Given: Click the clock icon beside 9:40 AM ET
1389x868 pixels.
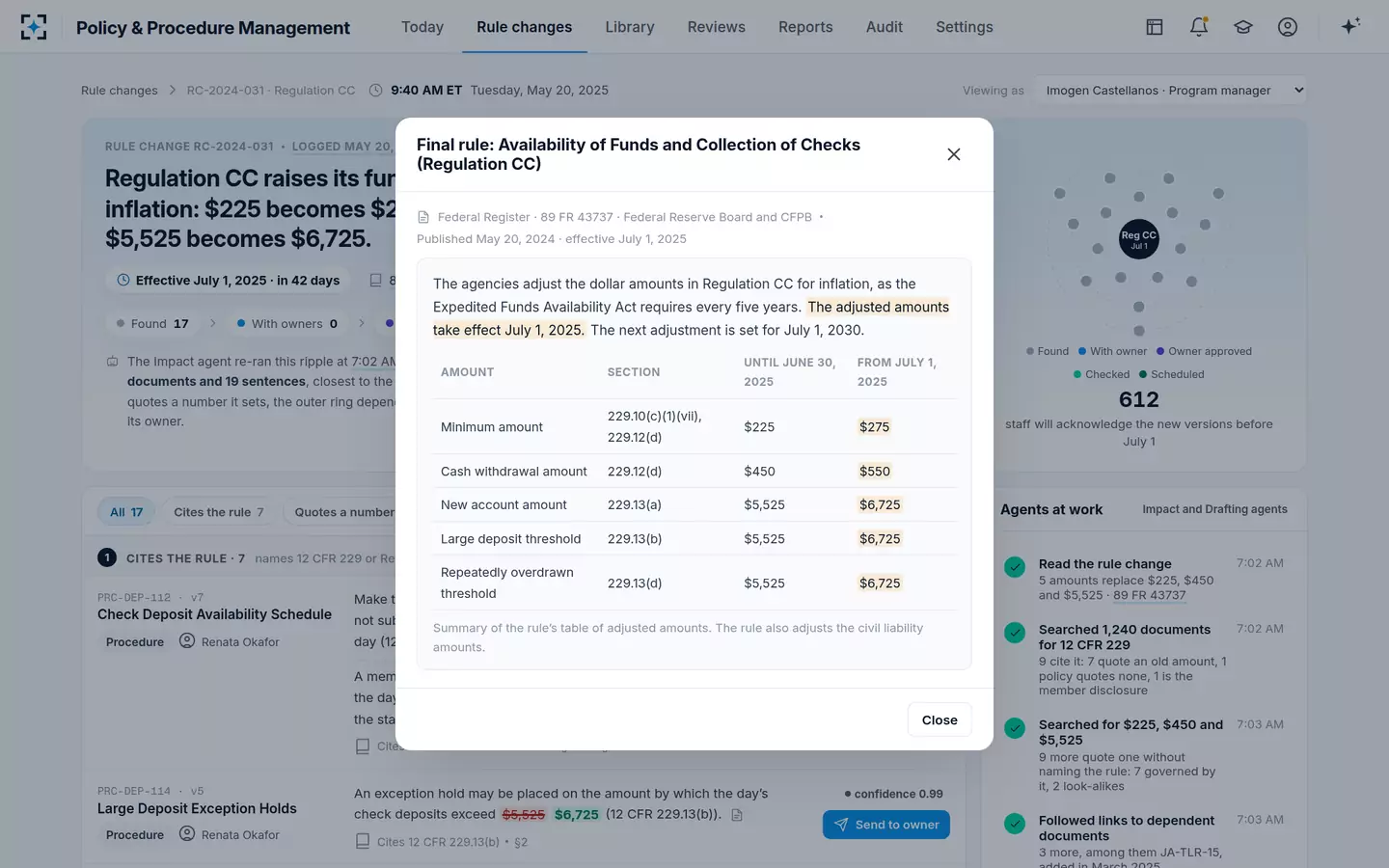Looking at the screenshot, I should pyautogui.click(x=376, y=91).
